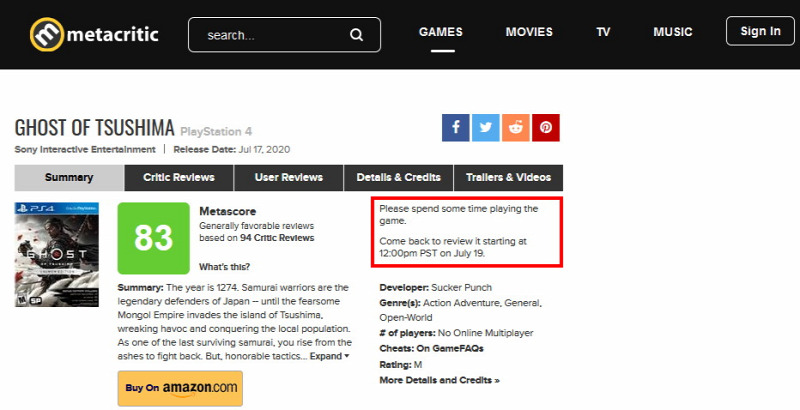Click the What's this? link
The width and height of the screenshot is (800, 410).
224,267
